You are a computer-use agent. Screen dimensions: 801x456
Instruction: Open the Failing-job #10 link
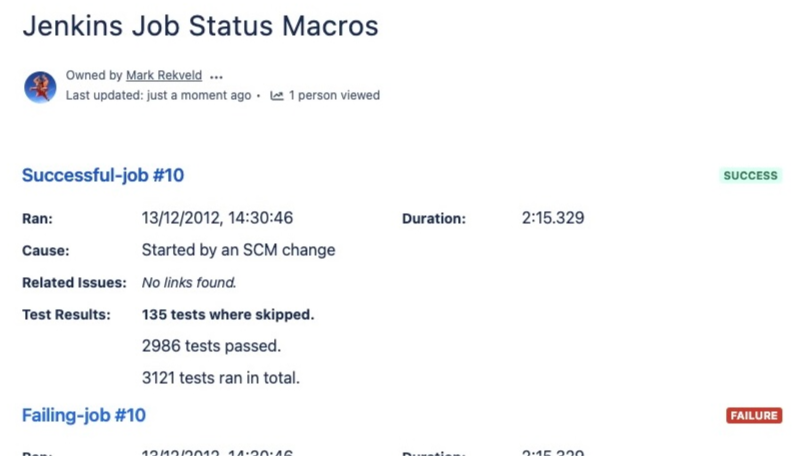click(x=84, y=415)
